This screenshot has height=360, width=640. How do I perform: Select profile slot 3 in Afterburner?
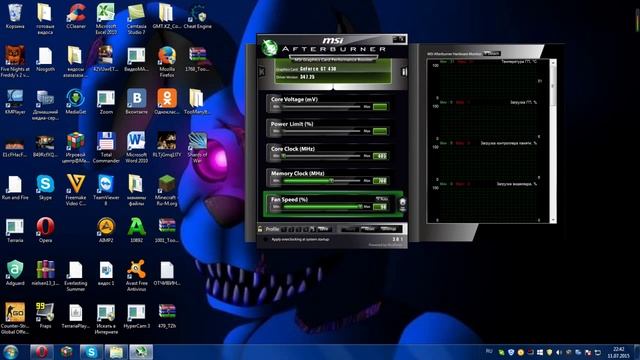(x=298, y=229)
